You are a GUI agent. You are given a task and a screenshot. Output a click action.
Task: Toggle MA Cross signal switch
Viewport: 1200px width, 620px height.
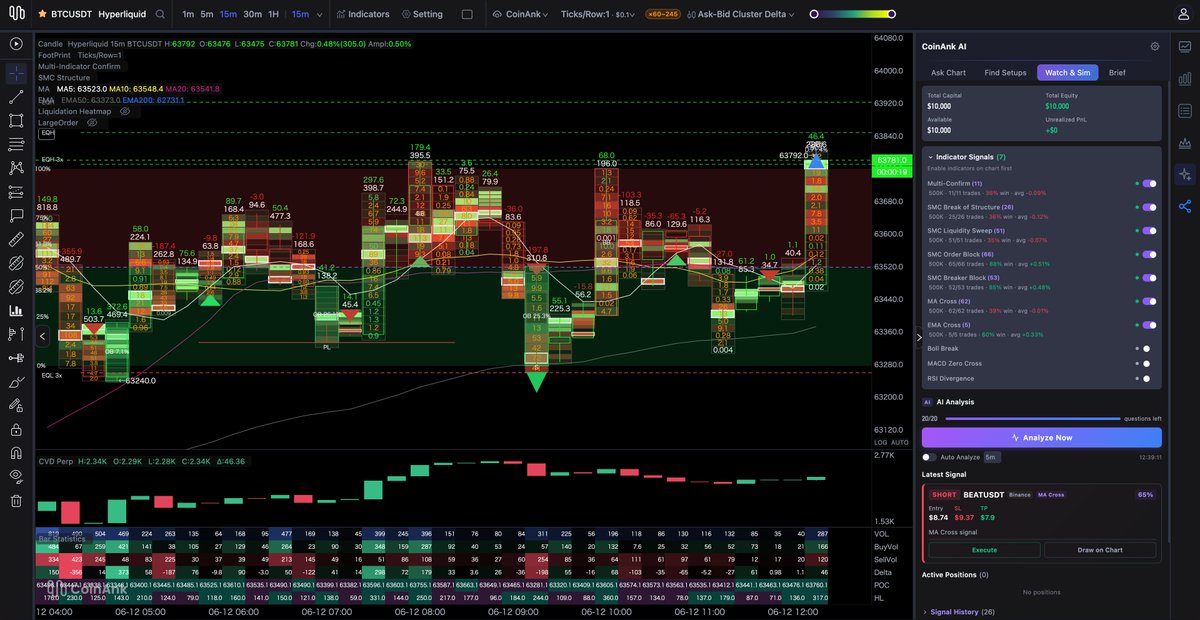tap(1148, 302)
